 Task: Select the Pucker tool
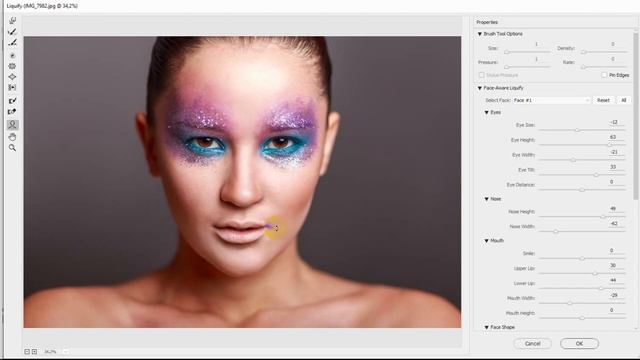pos(12,66)
